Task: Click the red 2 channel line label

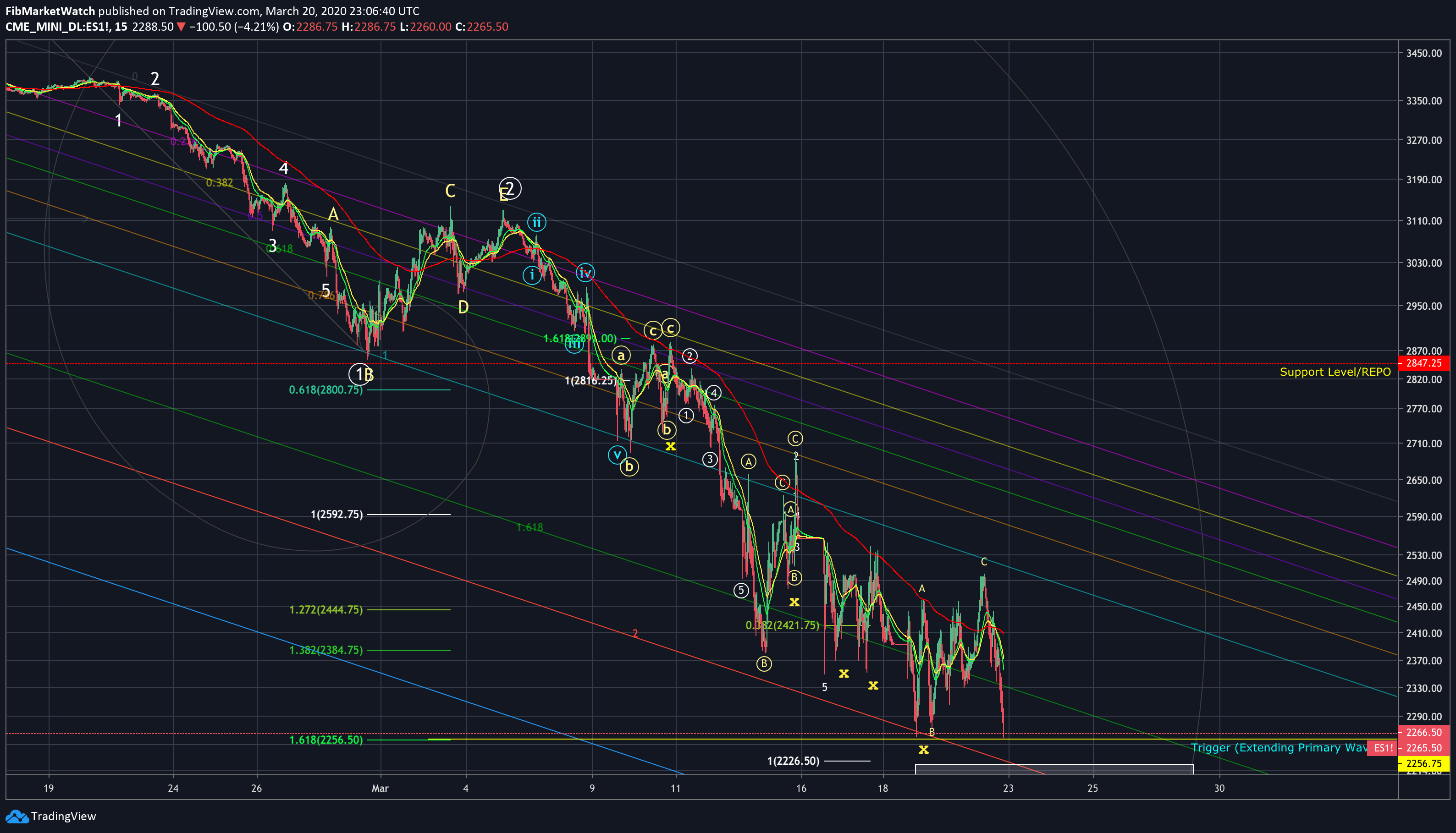Action: [635, 633]
